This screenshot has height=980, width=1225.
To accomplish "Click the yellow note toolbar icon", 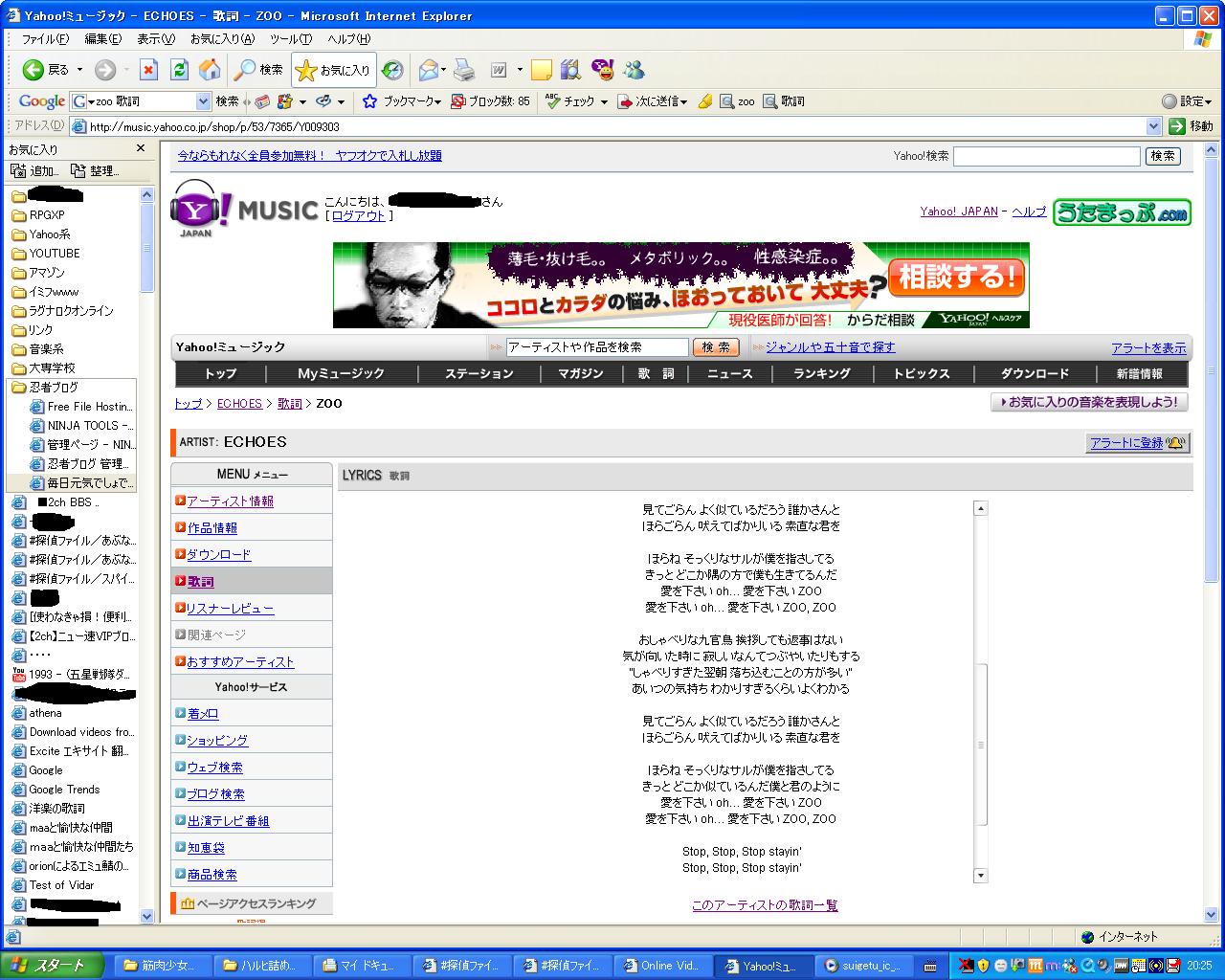I will pyautogui.click(x=542, y=70).
